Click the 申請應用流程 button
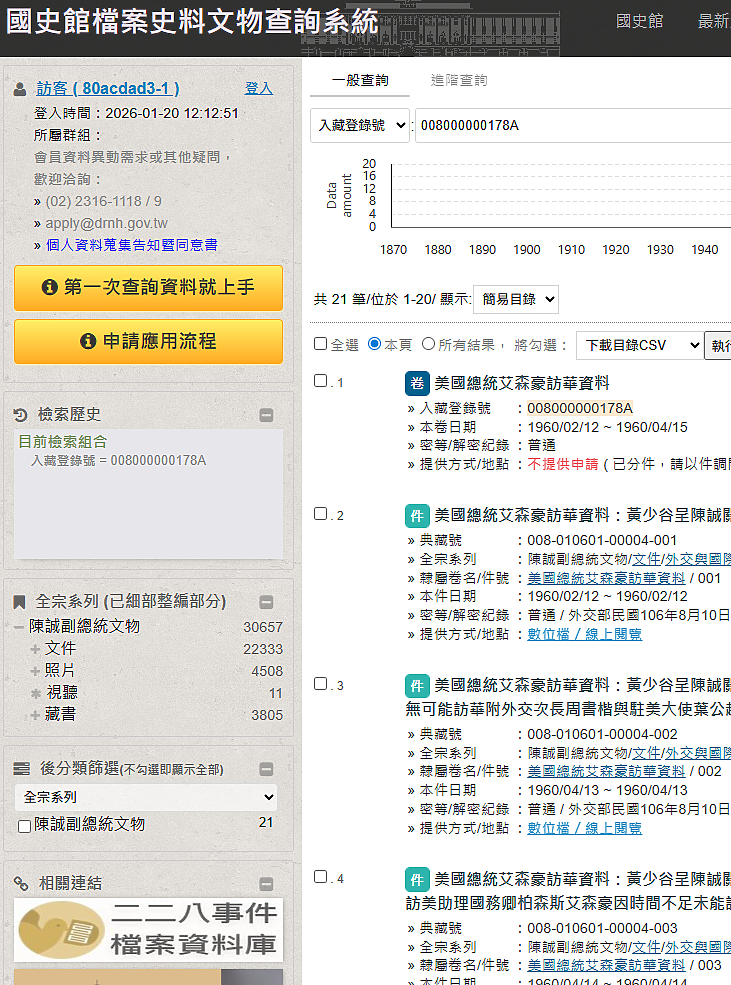 pos(148,342)
